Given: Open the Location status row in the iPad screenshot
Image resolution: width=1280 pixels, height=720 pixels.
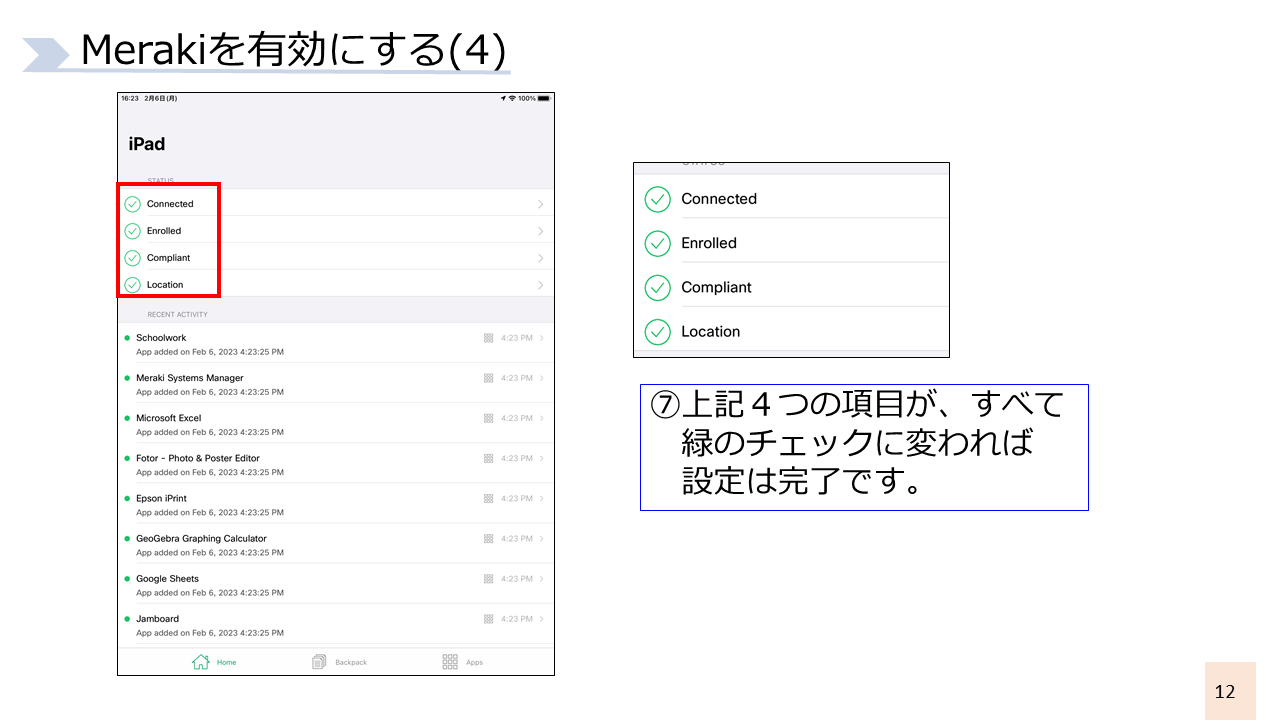Looking at the screenshot, I should 336,284.
